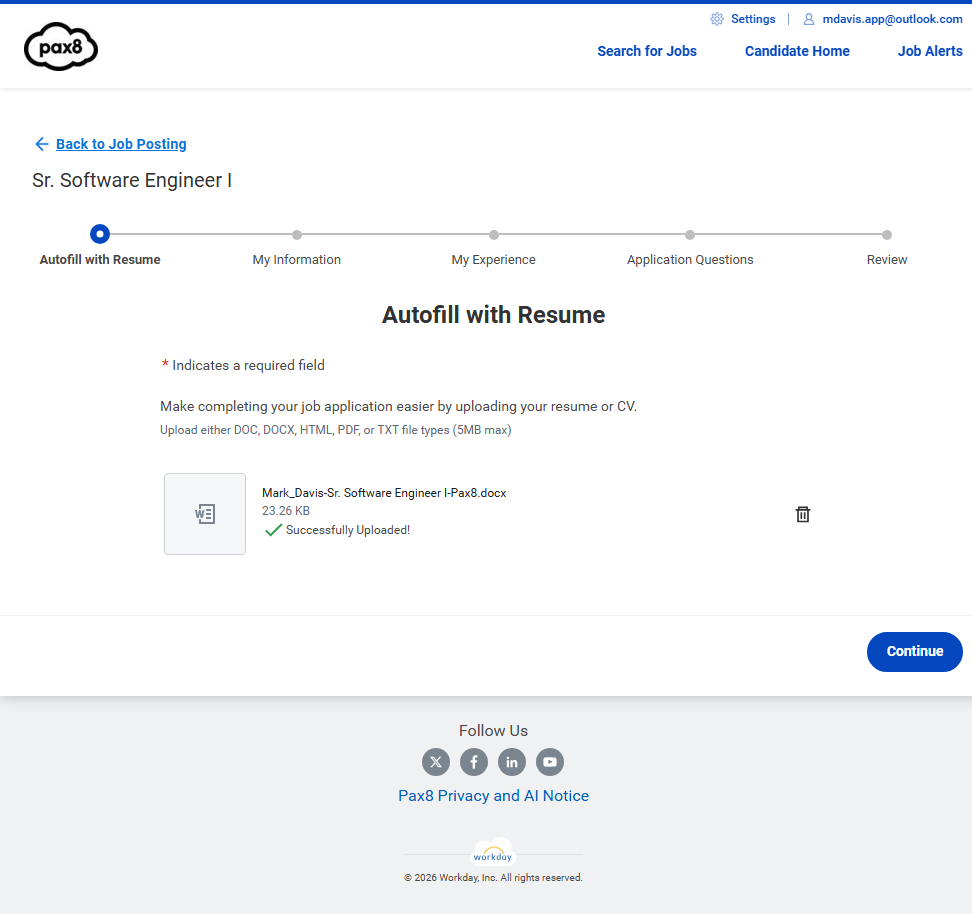Open Pax8 Privacy and AI Notice
Image resolution: width=972 pixels, height=914 pixels.
click(493, 796)
